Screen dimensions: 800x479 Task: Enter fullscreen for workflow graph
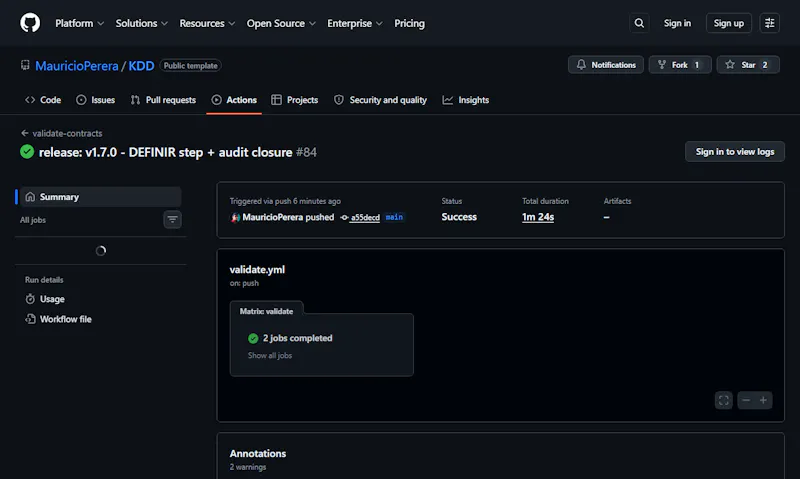(723, 400)
